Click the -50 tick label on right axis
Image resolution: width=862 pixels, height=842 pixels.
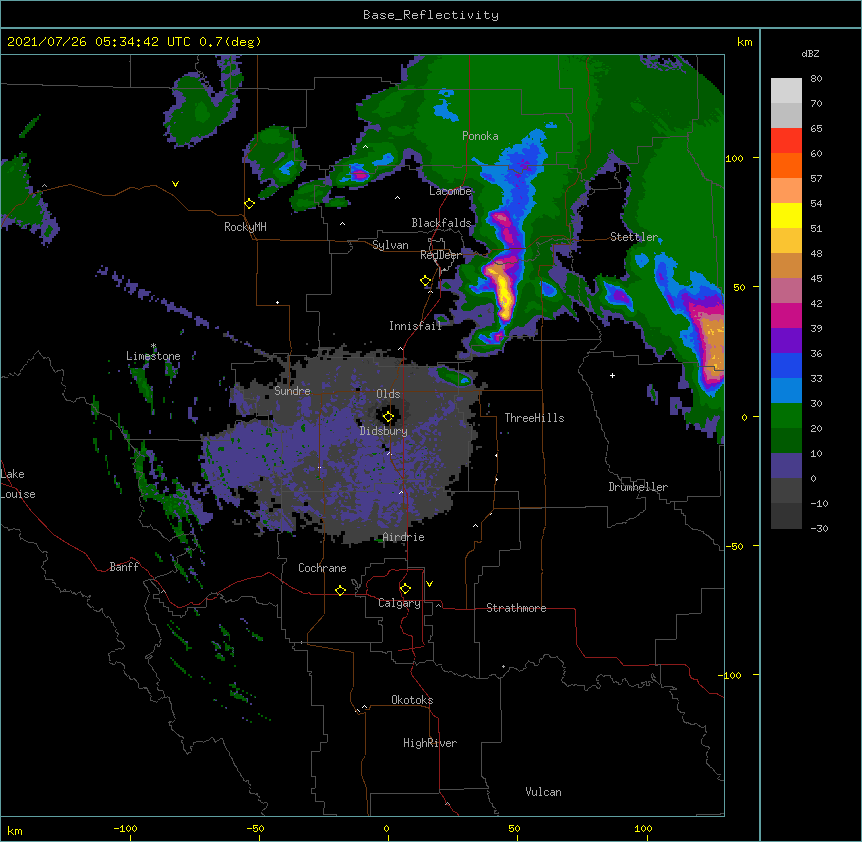(734, 546)
